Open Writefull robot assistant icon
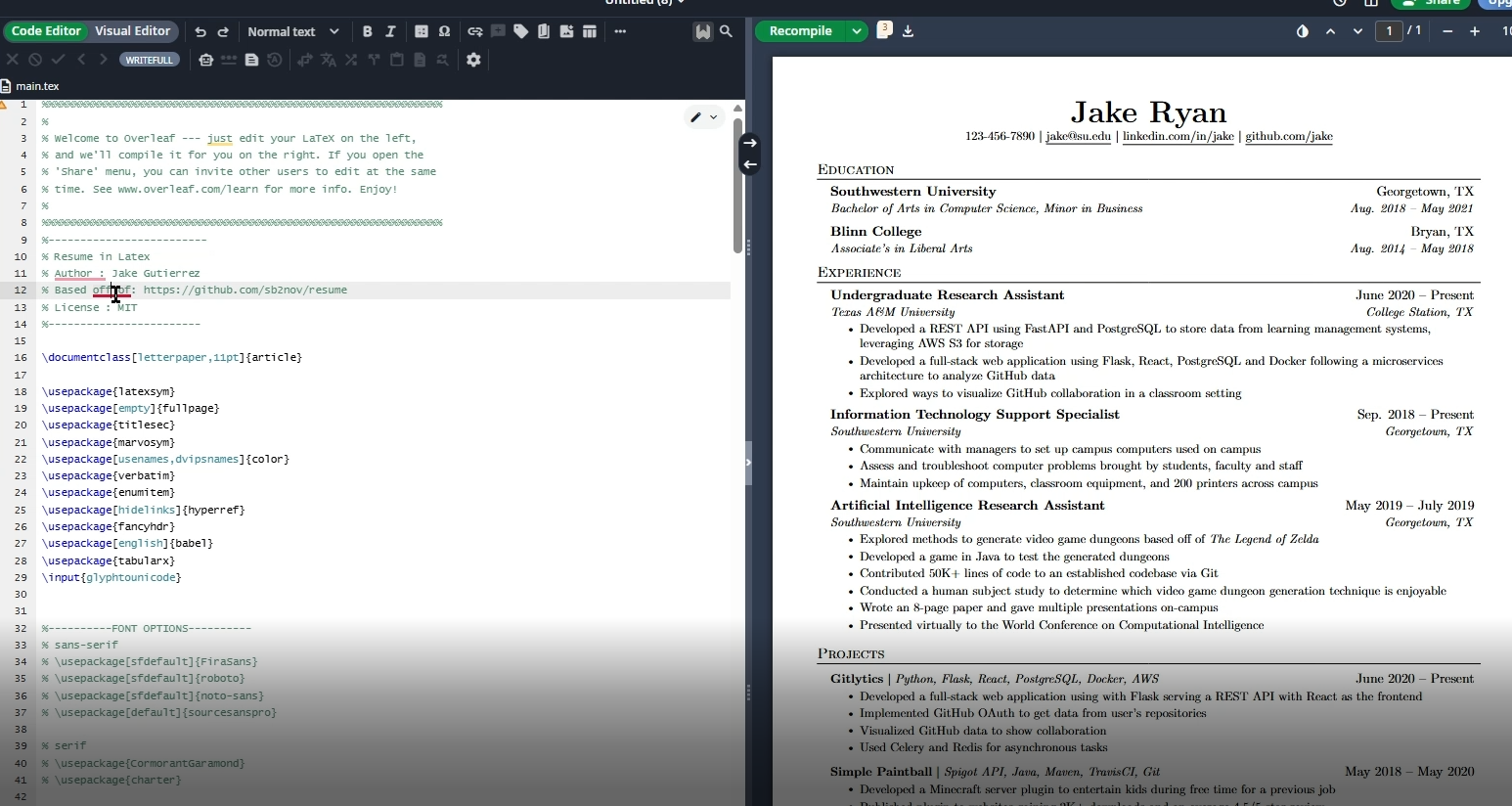The image size is (1512, 806). point(205,60)
